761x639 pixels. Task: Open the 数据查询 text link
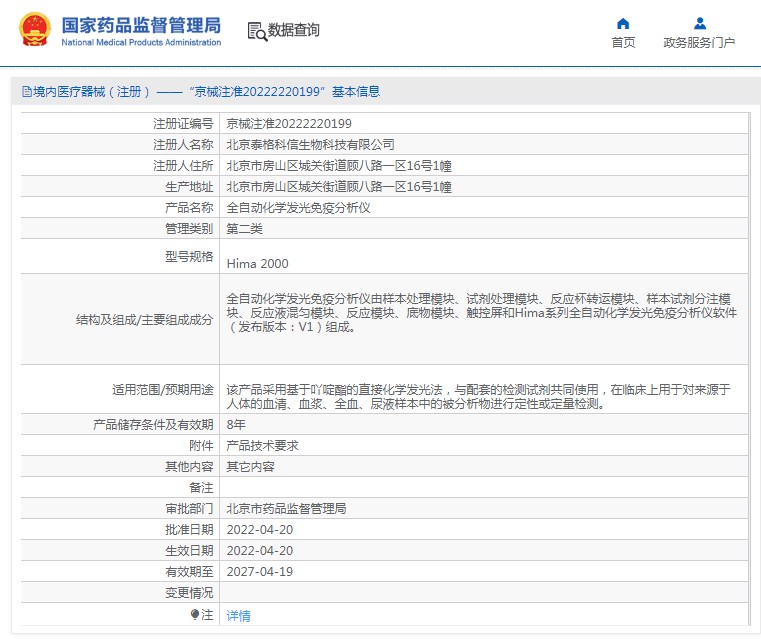tap(294, 31)
